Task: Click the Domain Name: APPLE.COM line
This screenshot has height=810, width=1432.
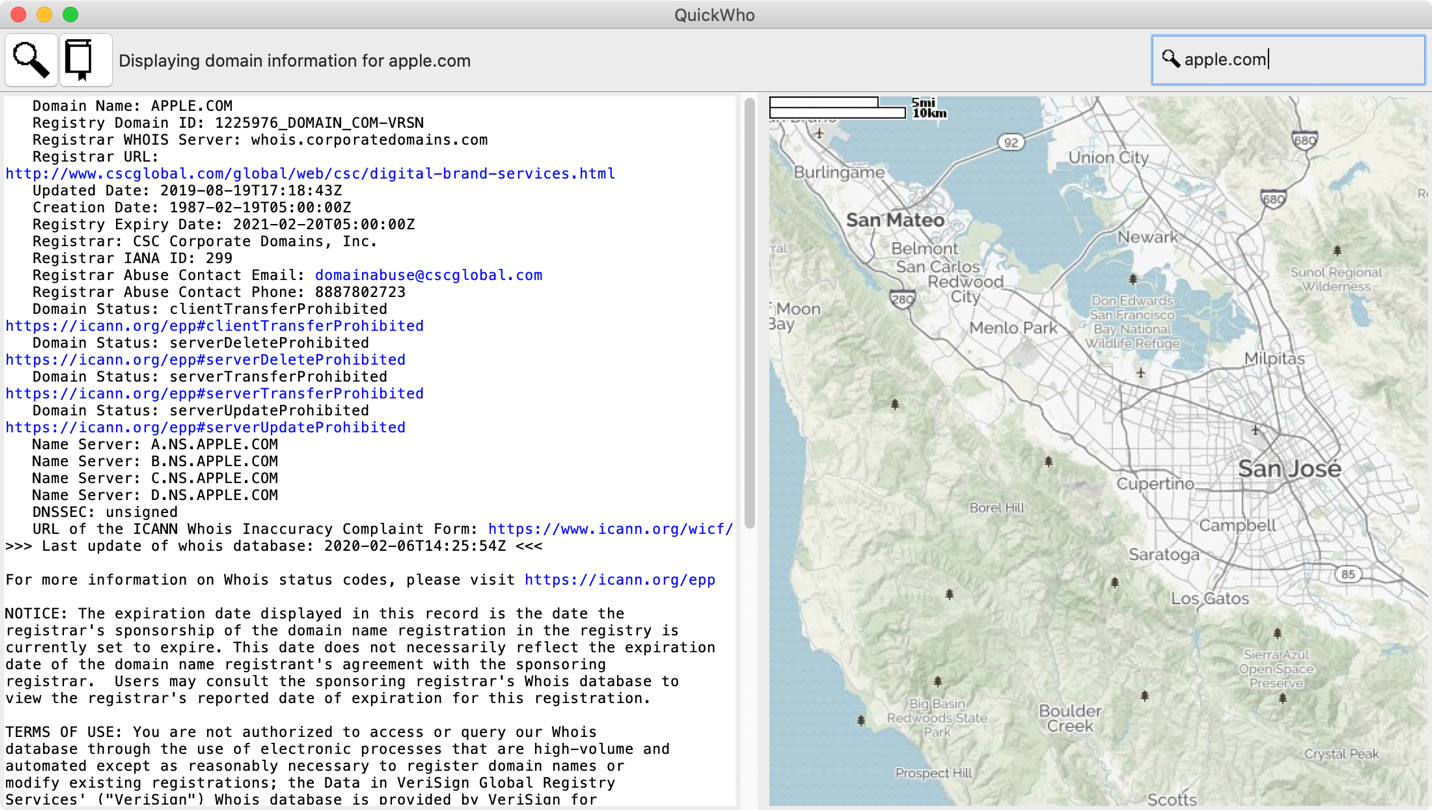Action: tap(132, 106)
